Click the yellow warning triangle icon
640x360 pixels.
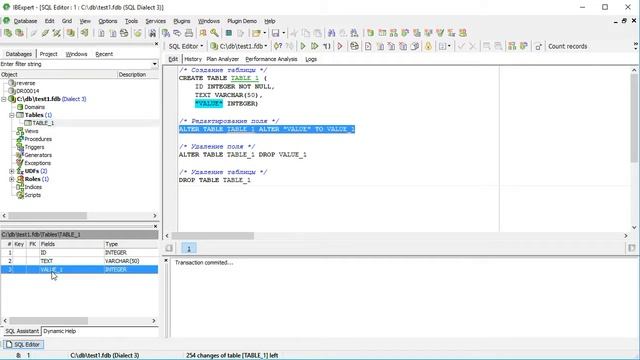[428, 47]
